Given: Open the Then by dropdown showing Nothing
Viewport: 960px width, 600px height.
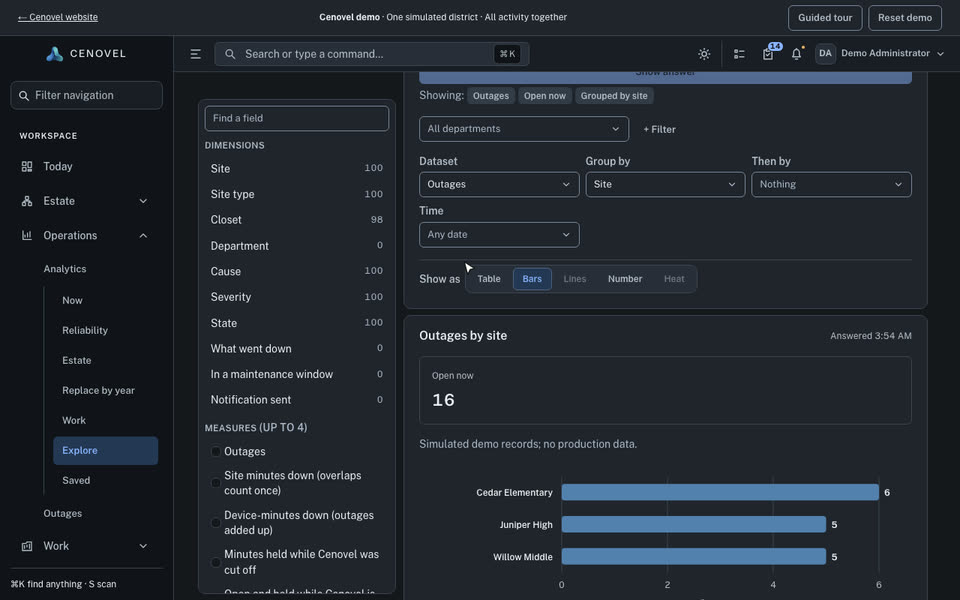Looking at the screenshot, I should click(831, 184).
